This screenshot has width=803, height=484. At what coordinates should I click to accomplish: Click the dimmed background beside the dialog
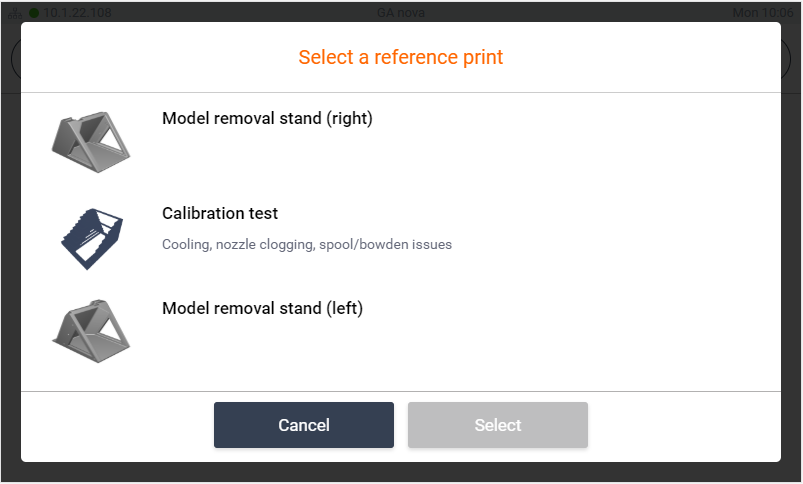point(10,256)
